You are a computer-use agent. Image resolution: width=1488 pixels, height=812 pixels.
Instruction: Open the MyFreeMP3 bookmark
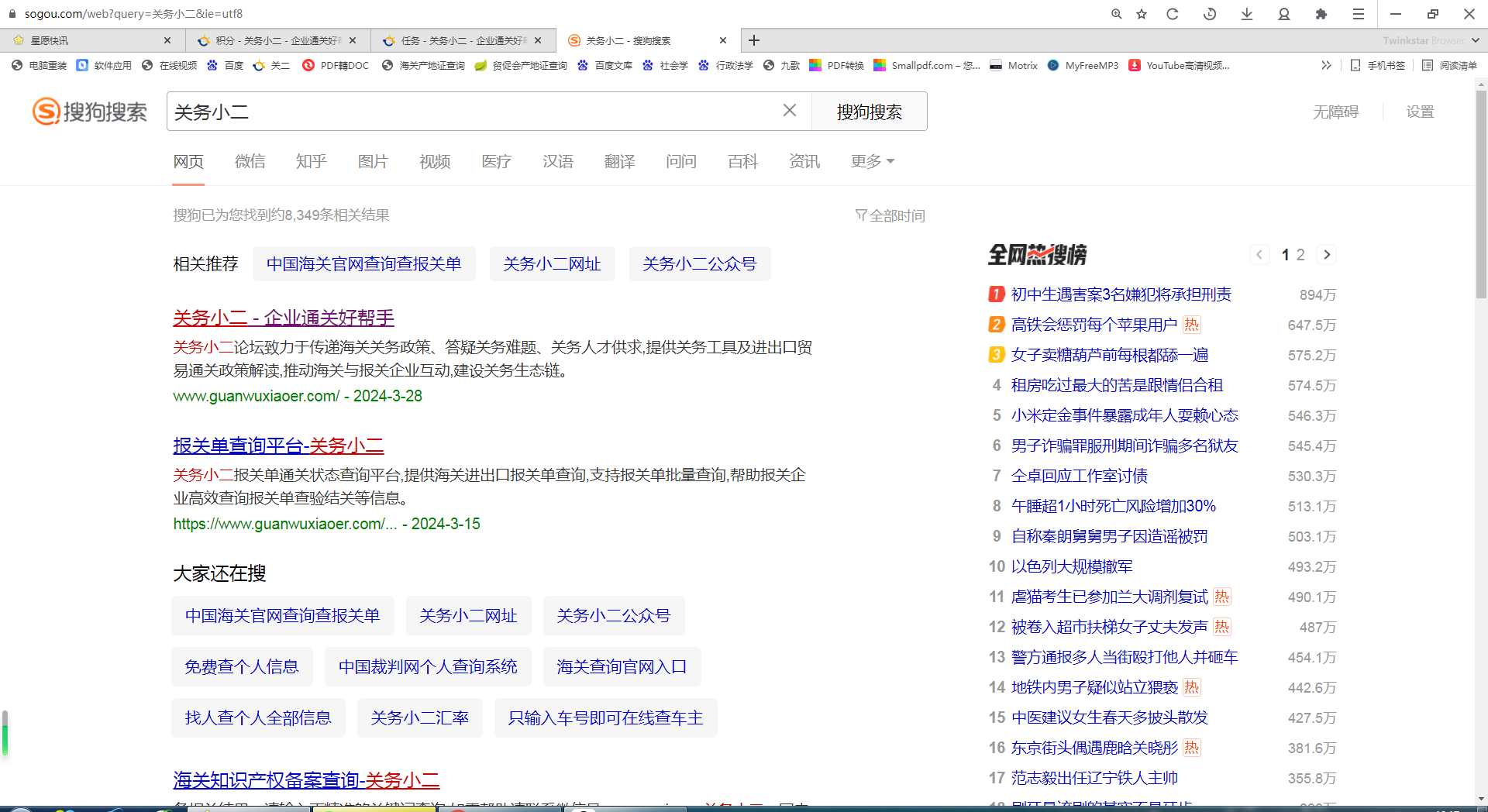[1083, 65]
